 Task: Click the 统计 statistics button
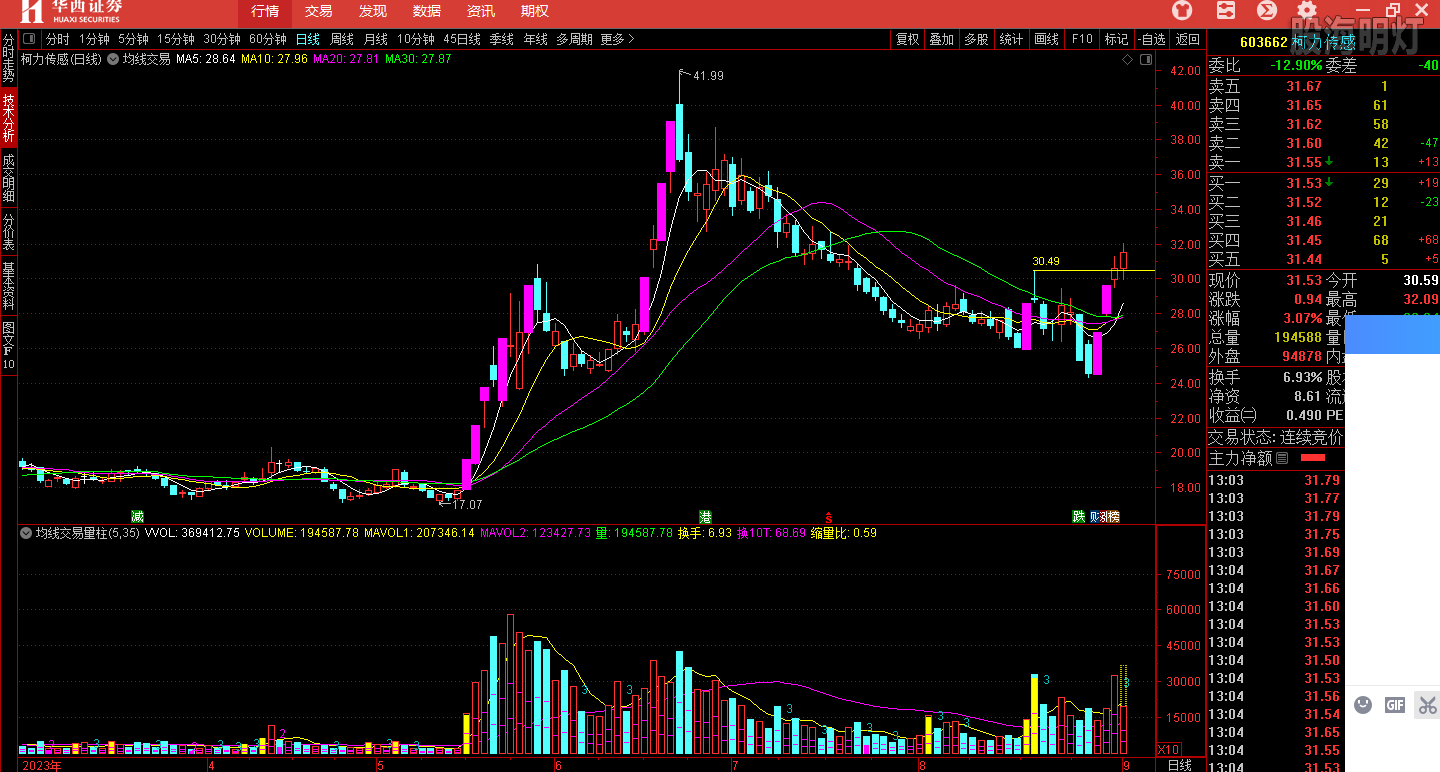[x=1011, y=40]
